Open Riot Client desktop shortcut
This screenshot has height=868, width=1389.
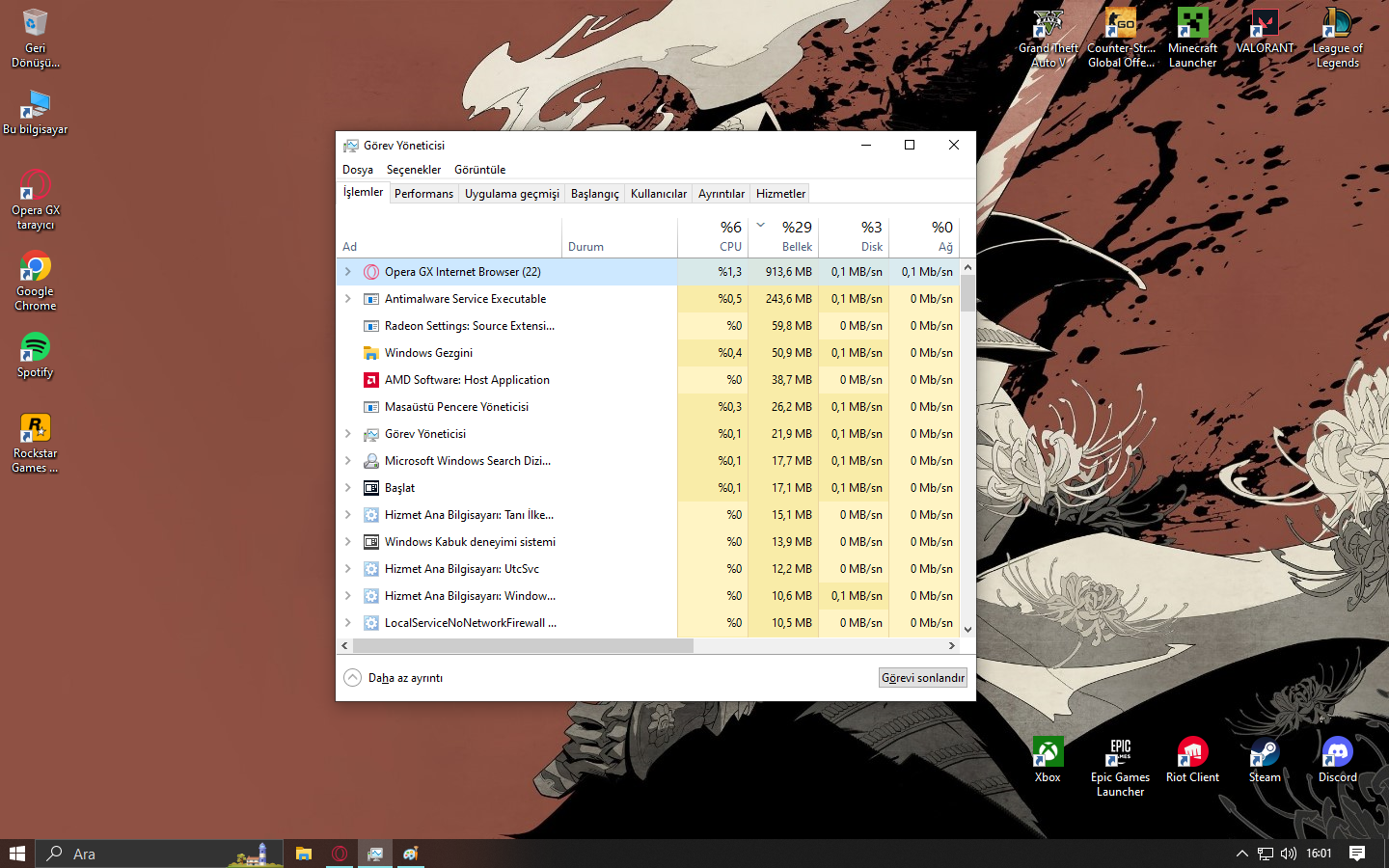click(1192, 760)
